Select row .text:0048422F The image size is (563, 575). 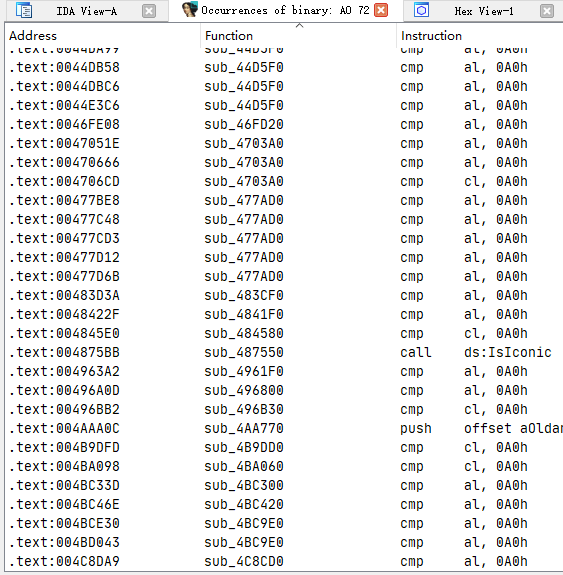point(284,315)
